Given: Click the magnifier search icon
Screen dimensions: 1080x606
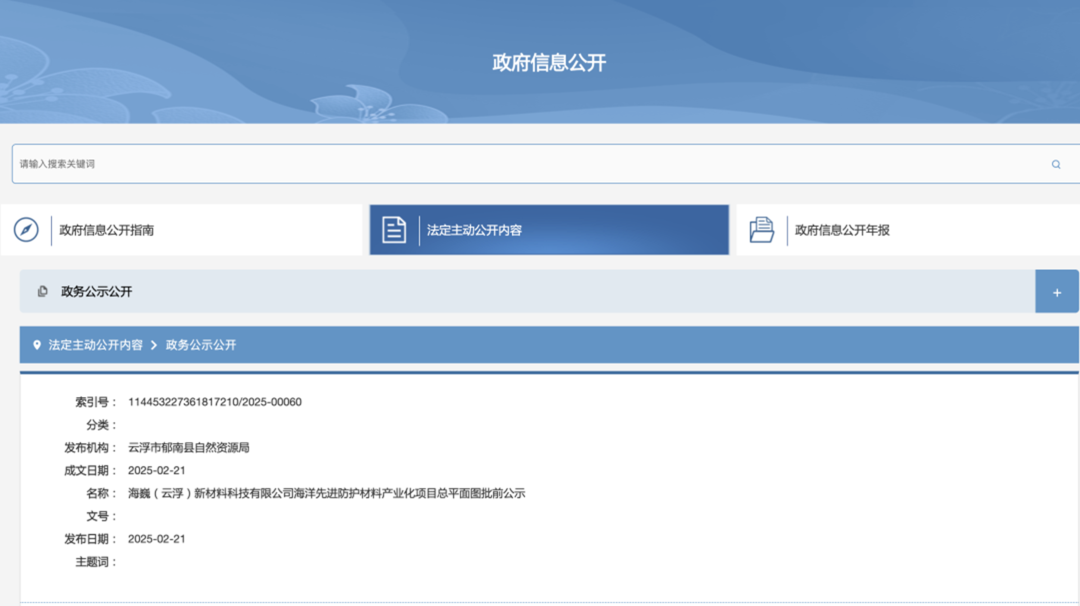Looking at the screenshot, I should [1055, 165].
